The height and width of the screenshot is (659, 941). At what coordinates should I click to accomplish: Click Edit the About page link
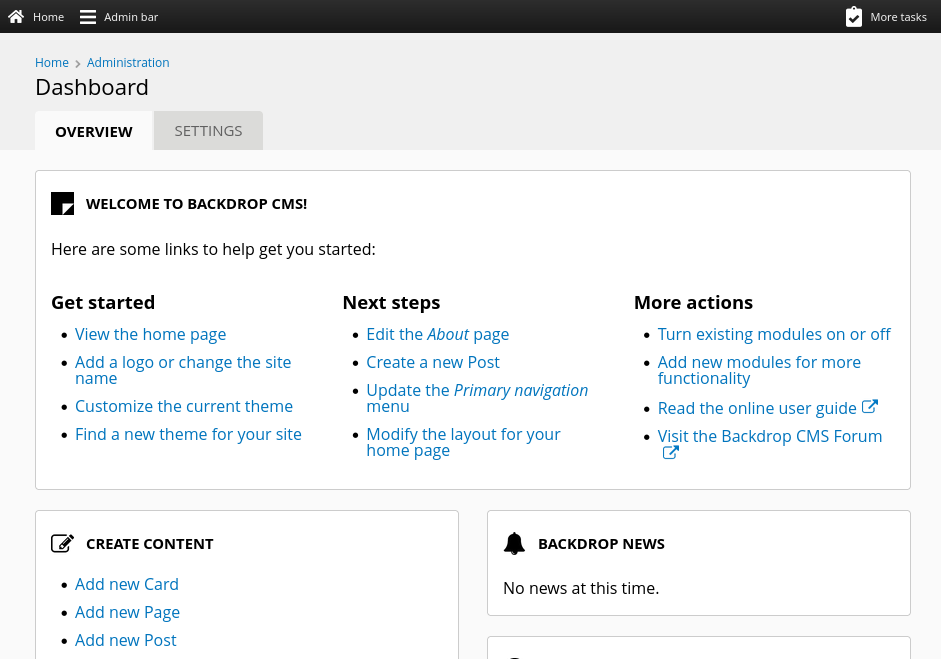437,334
